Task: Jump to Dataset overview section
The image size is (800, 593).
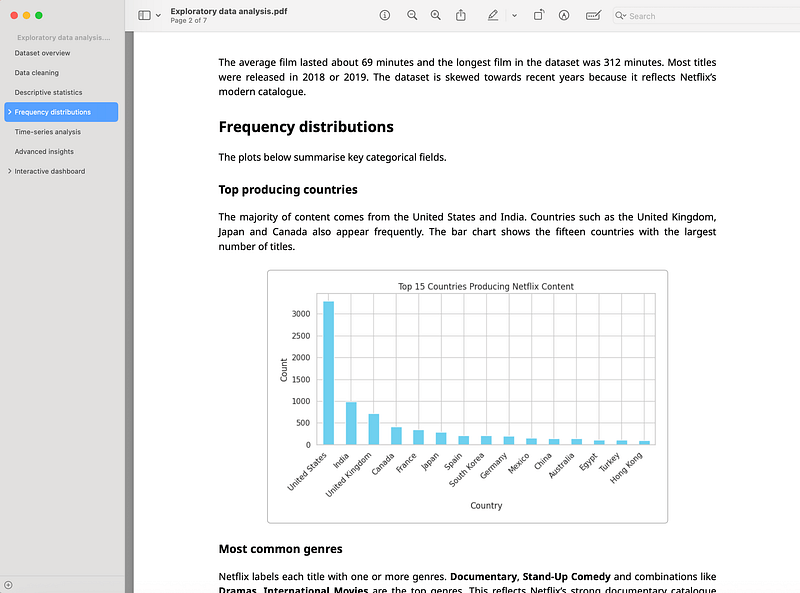Action: click(42, 53)
